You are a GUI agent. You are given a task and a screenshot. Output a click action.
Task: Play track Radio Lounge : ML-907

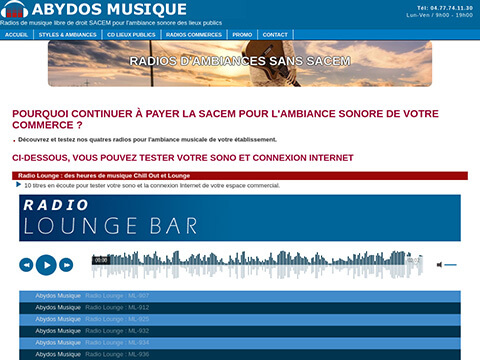[240, 296]
